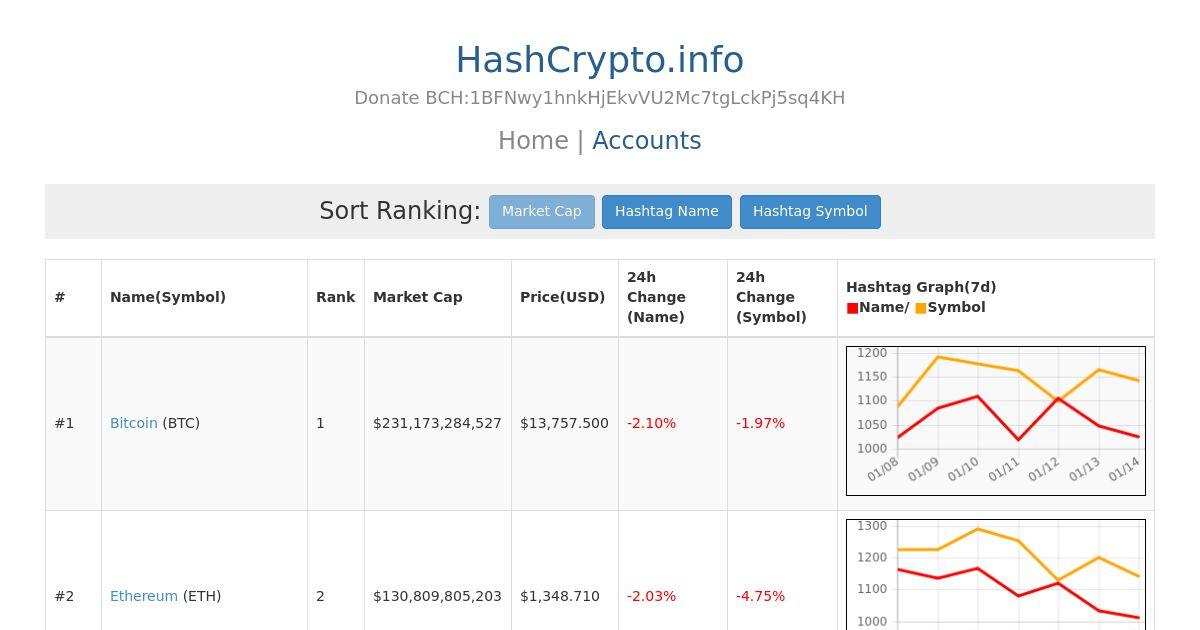Sort ranking by Hashtag Symbol
The width and height of the screenshot is (1200, 630).
810,212
